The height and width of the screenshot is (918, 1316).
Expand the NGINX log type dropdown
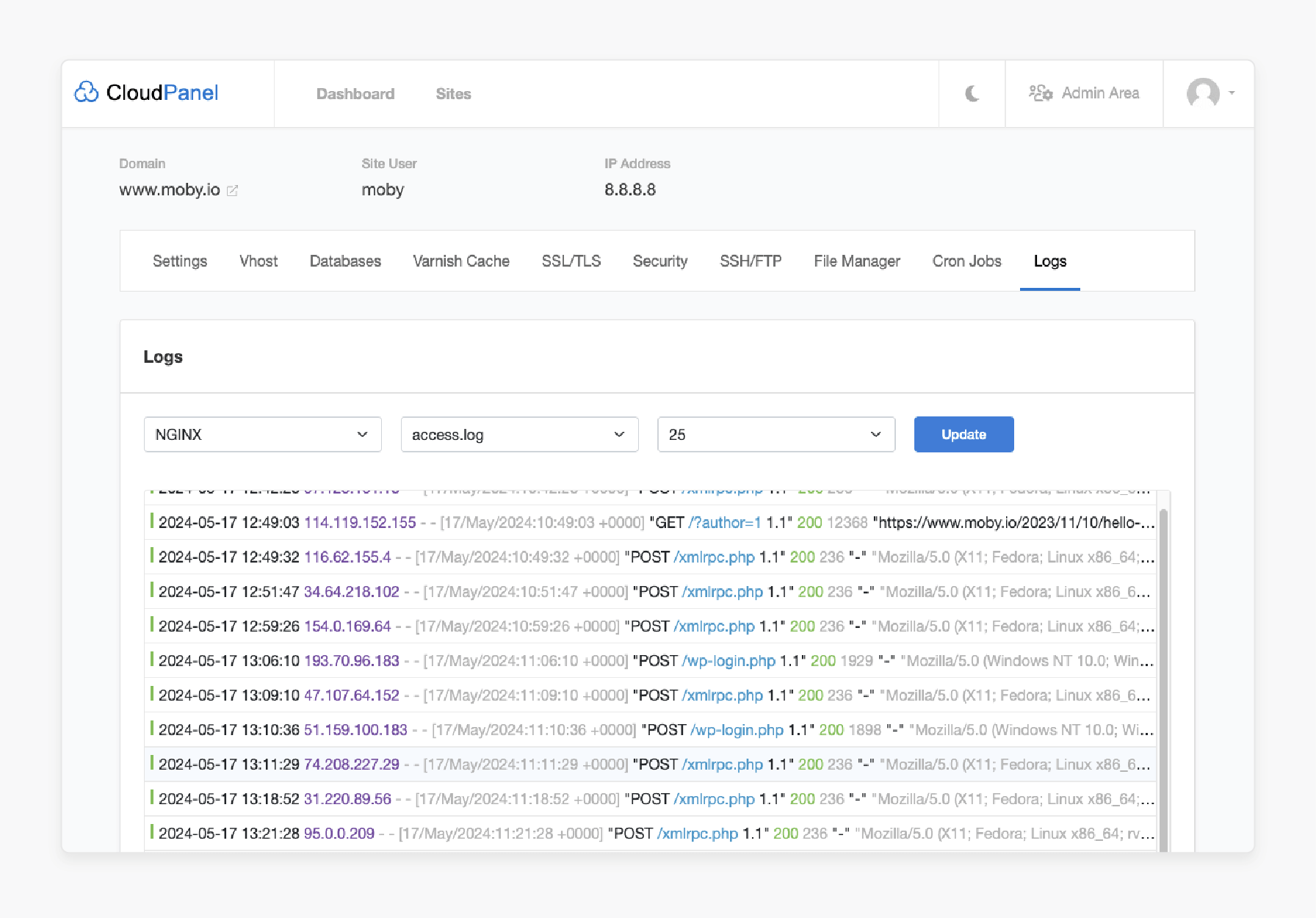[263, 435]
